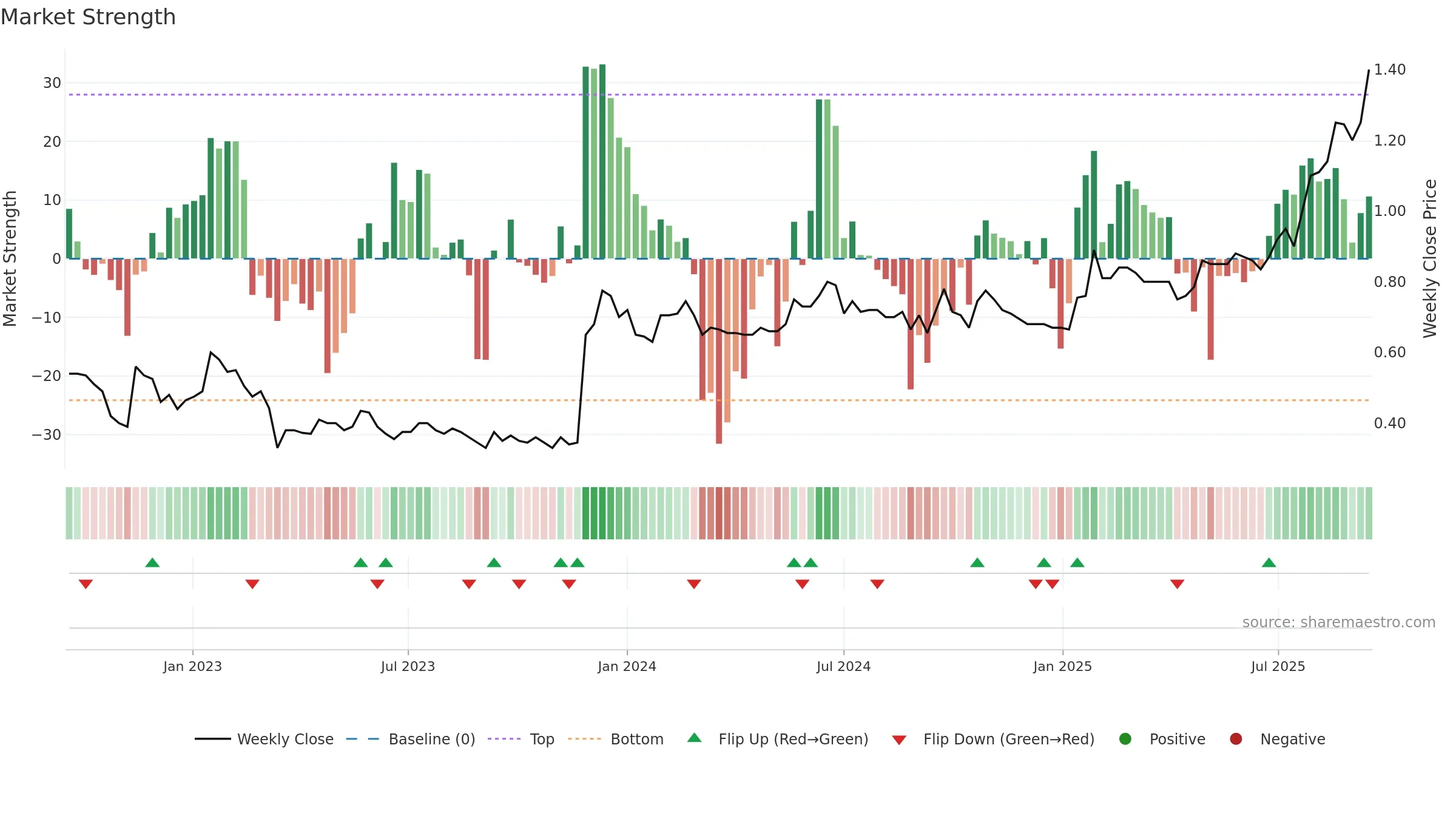Click the red triangle in the legend
The image size is (1456, 819).
tap(899, 740)
